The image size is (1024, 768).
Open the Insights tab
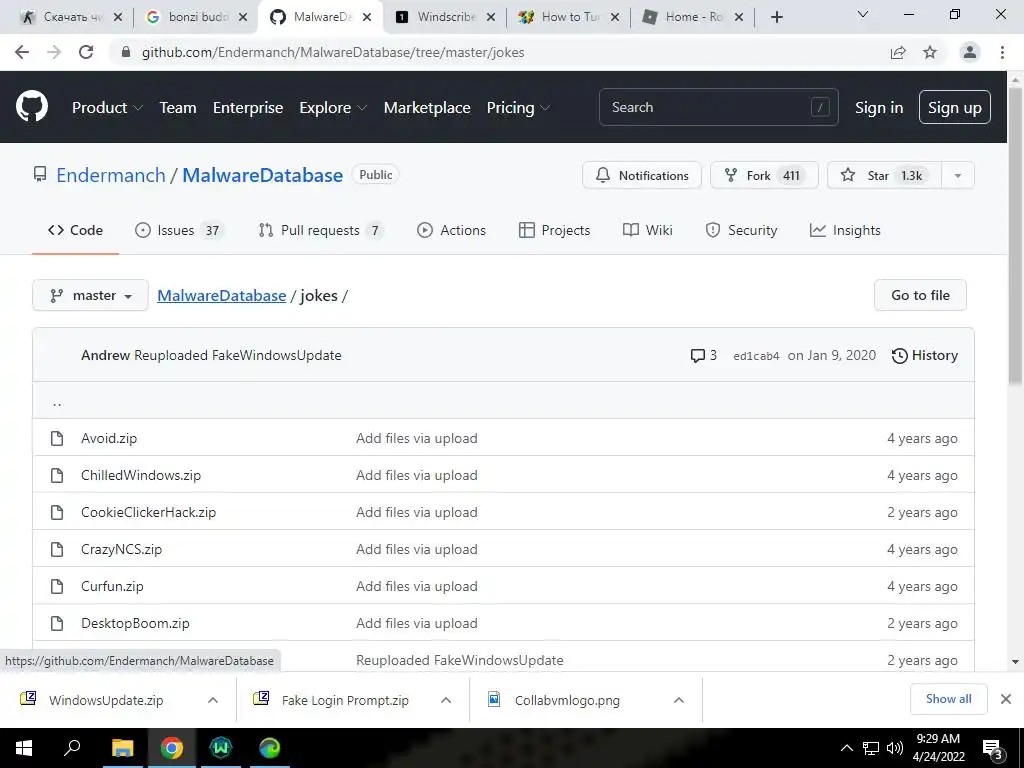point(845,230)
